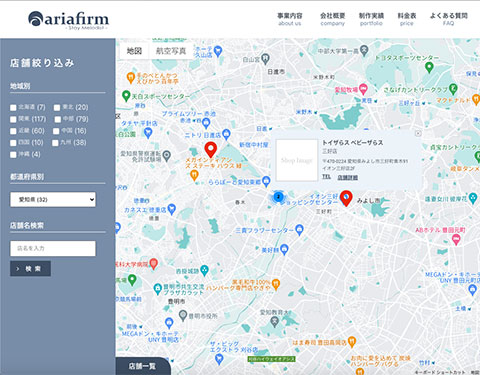
Task: Click the プライムツリー赤池 shopping pin
Action: (206, 123)
